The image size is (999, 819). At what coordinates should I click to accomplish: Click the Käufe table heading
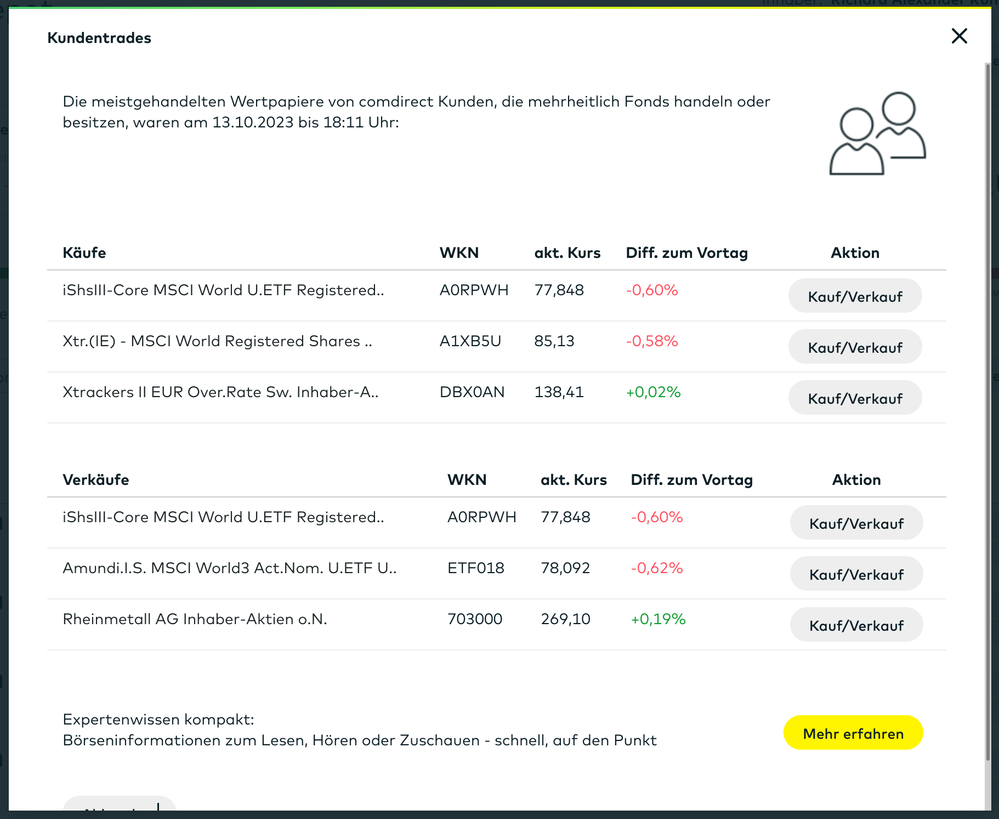(x=84, y=253)
